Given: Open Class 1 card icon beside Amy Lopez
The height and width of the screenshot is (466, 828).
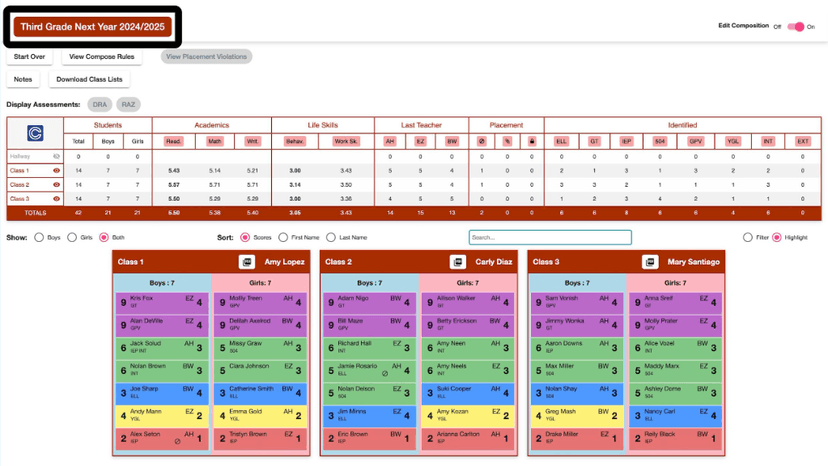Looking at the screenshot, I should pyautogui.click(x=247, y=262).
